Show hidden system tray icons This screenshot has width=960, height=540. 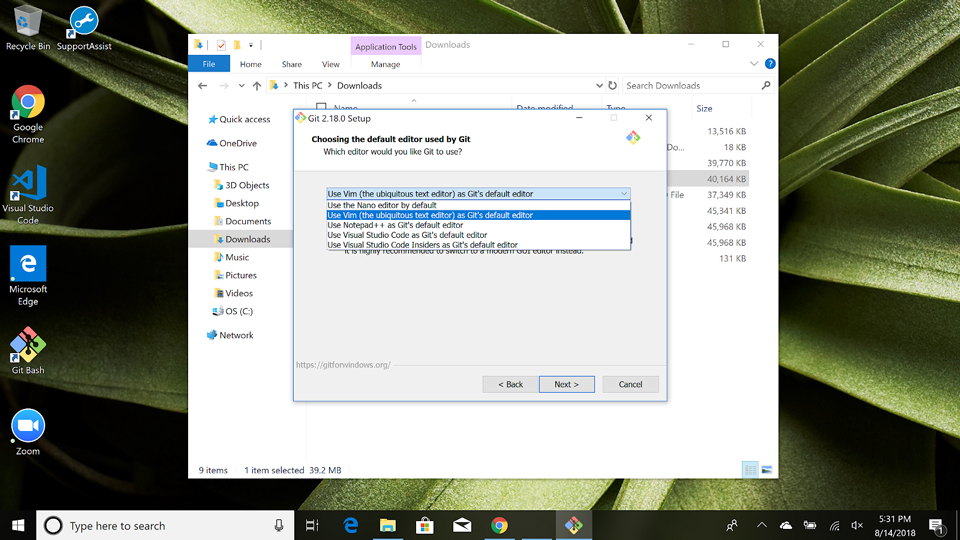pyautogui.click(x=762, y=525)
